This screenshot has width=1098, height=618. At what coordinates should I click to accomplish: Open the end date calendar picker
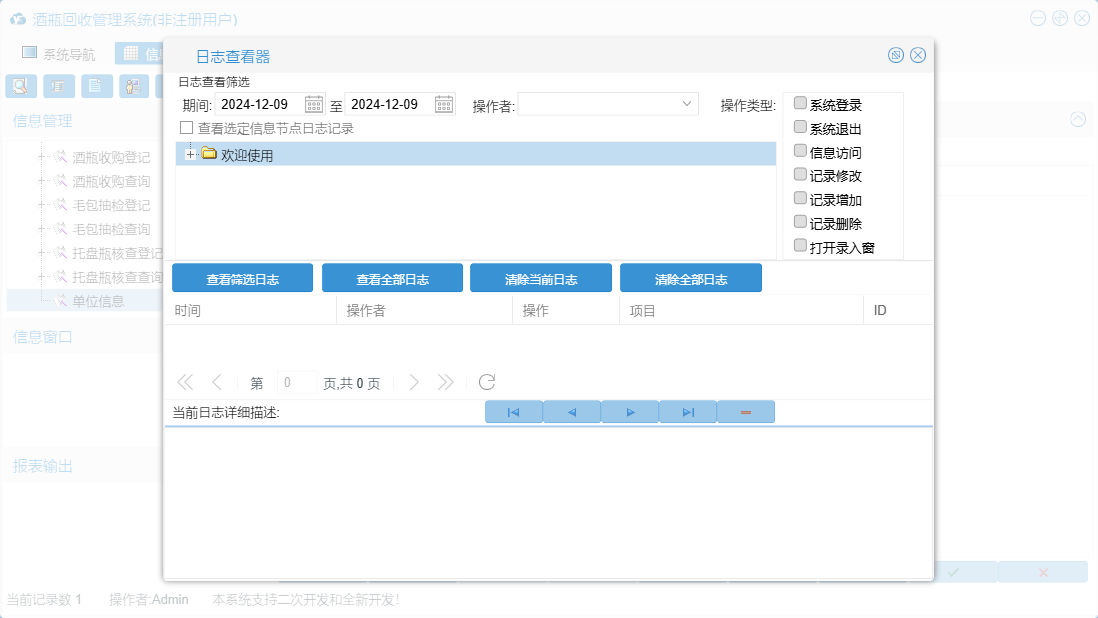point(444,104)
